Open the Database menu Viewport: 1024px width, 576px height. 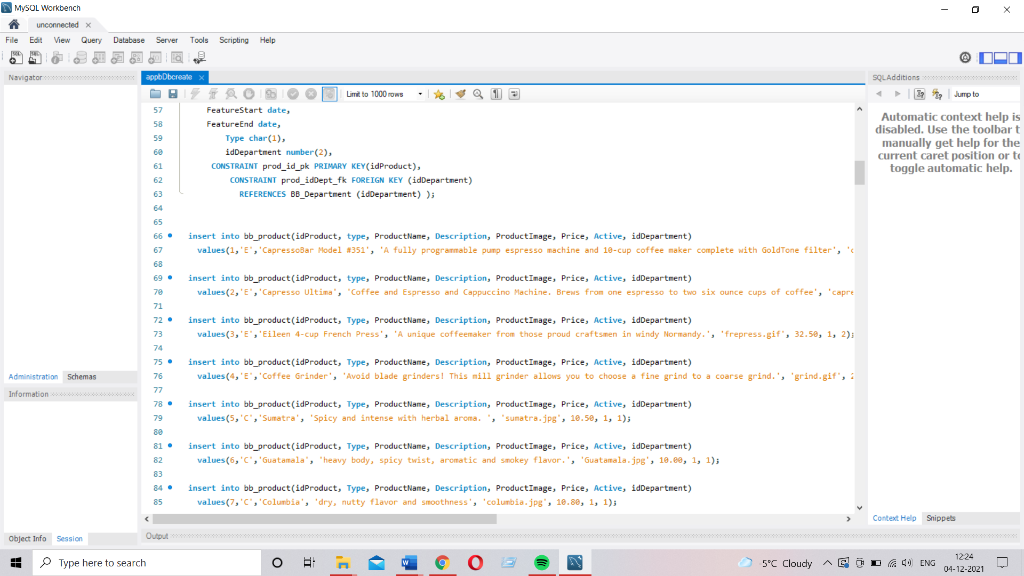click(x=129, y=40)
